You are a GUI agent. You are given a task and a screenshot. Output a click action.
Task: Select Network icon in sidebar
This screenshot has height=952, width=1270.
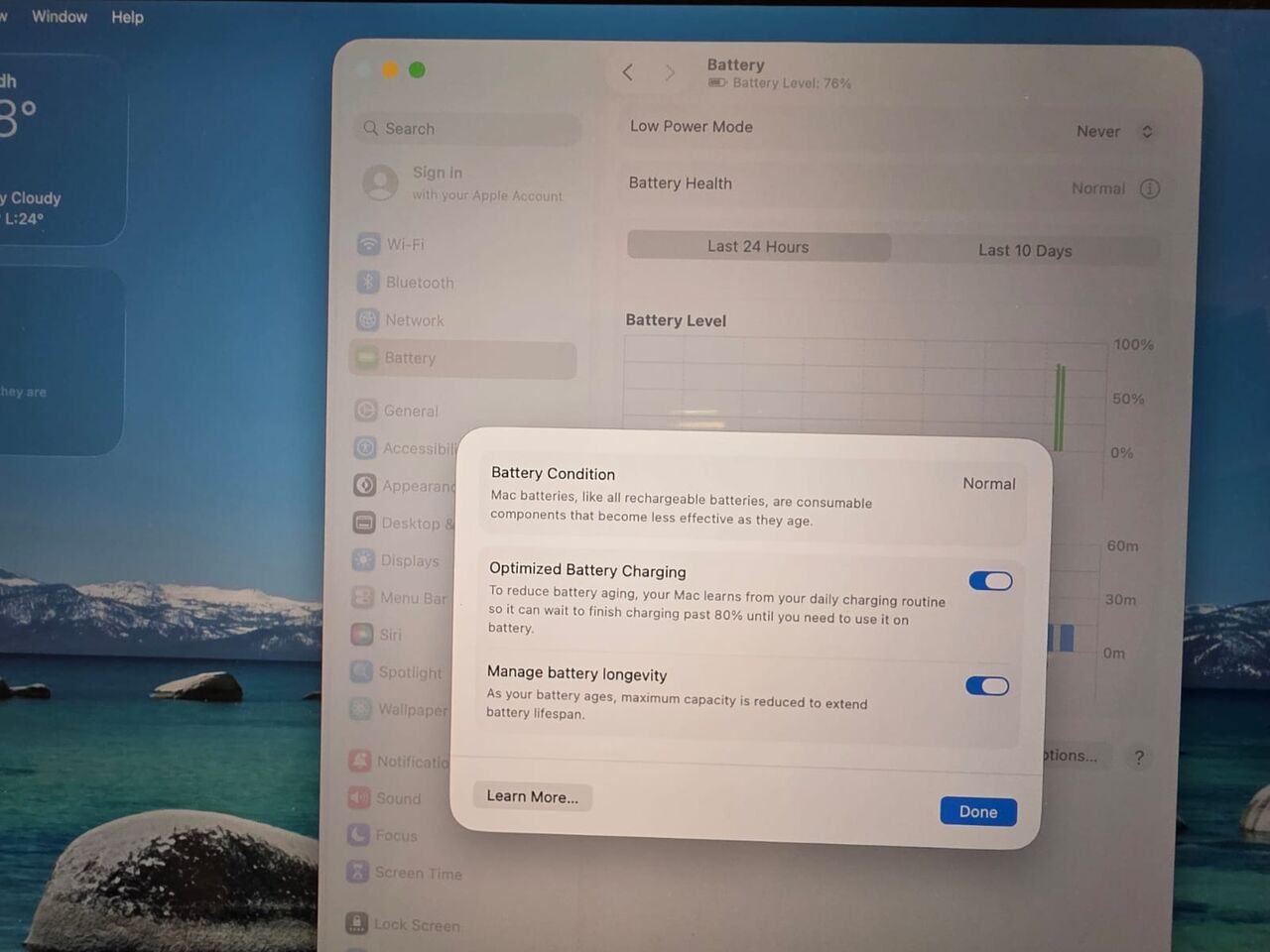(x=368, y=319)
